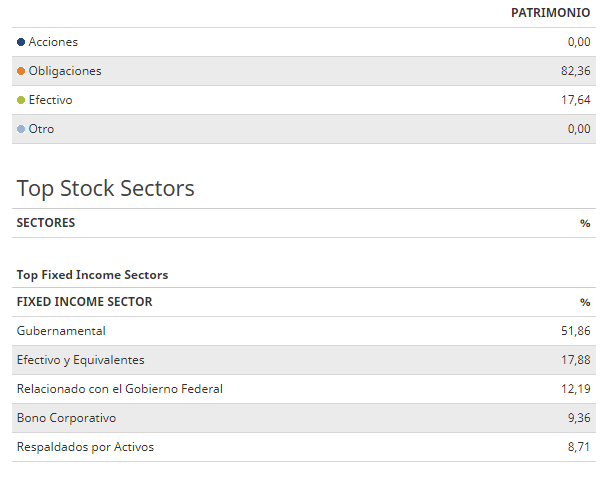606x481 pixels.
Task: Select the Efectivo asset label
Action: (x=51, y=100)
